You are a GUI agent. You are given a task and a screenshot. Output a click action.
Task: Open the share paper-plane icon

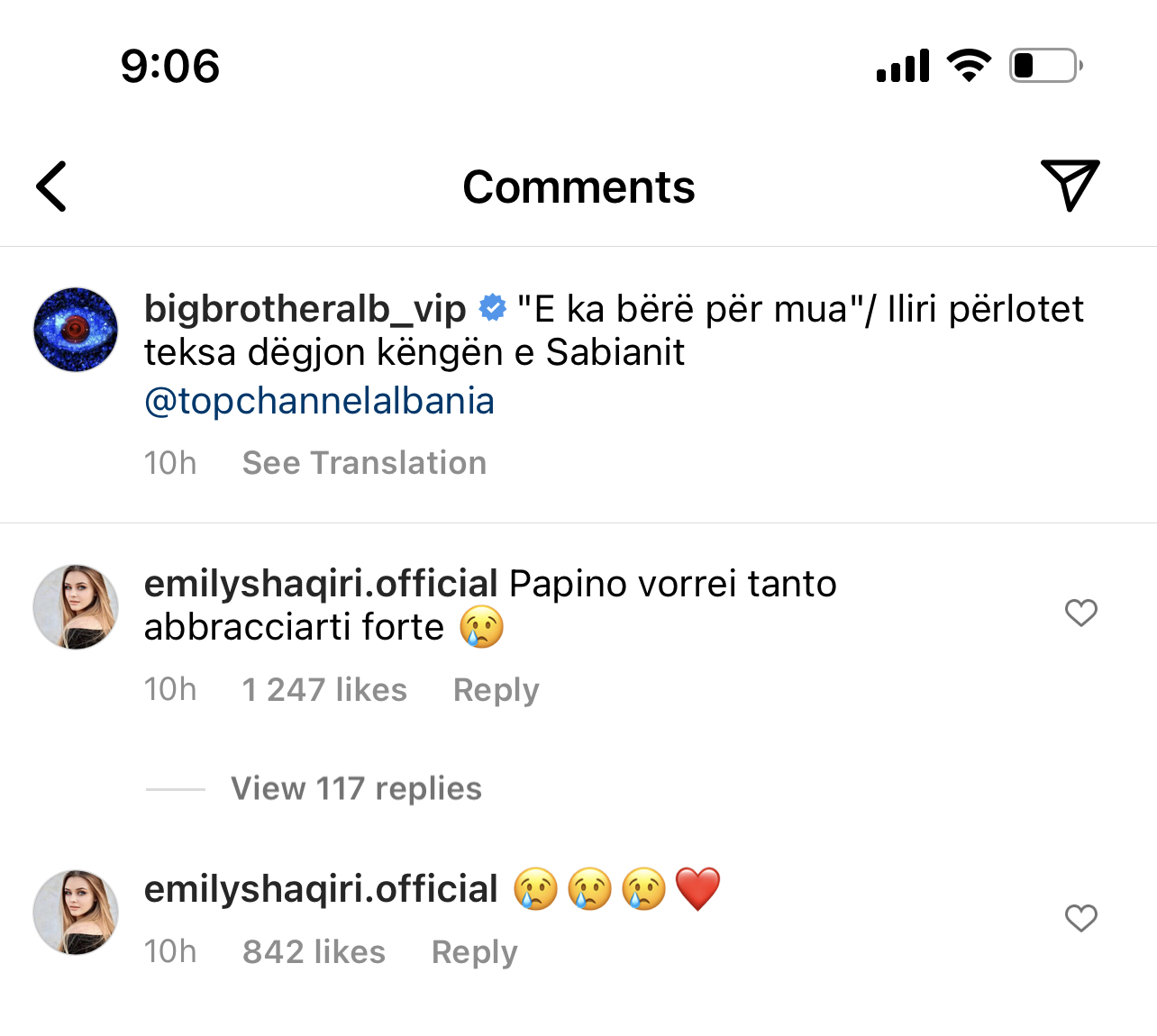[1070, 185]
